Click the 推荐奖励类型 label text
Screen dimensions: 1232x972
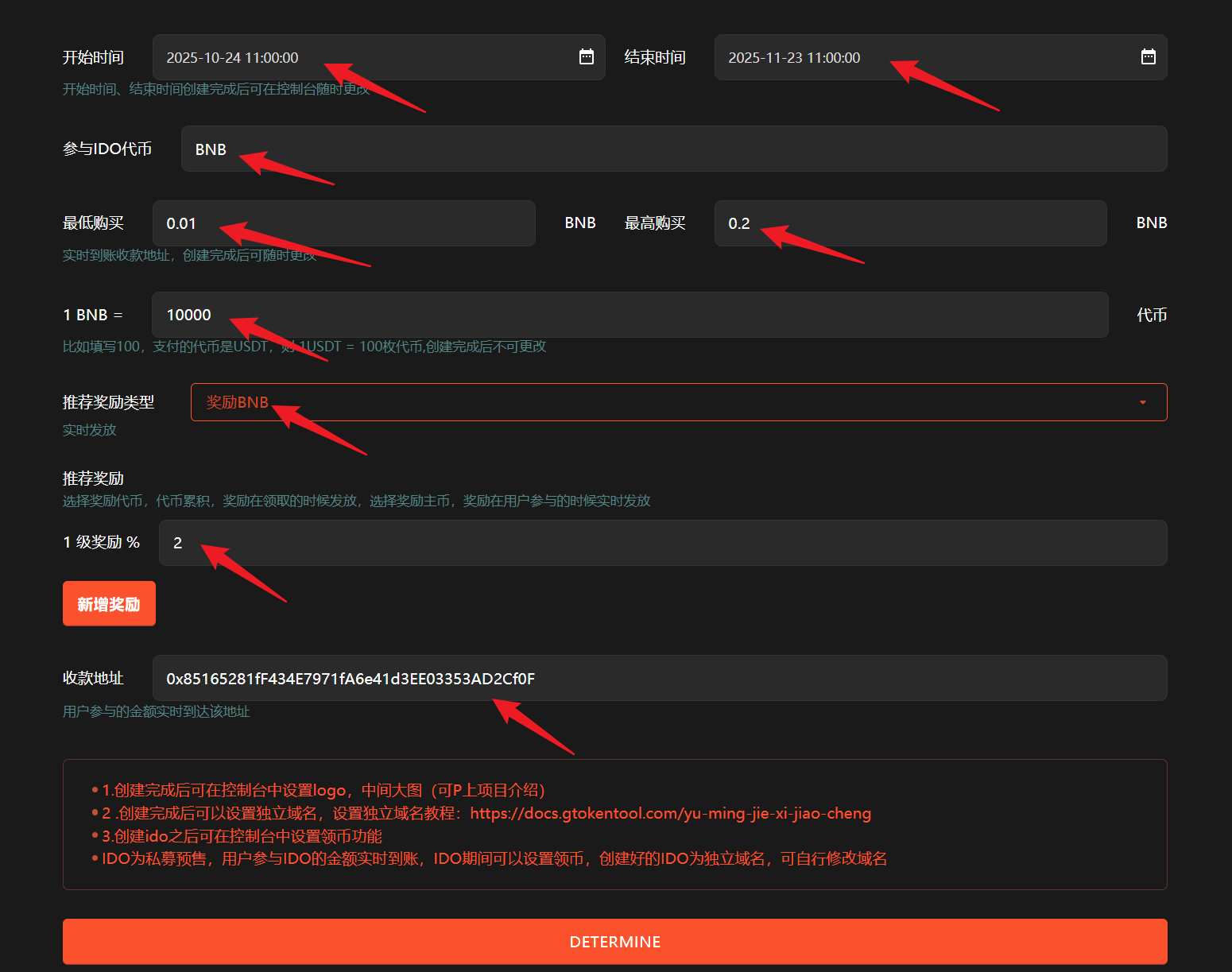click(108, 402)
